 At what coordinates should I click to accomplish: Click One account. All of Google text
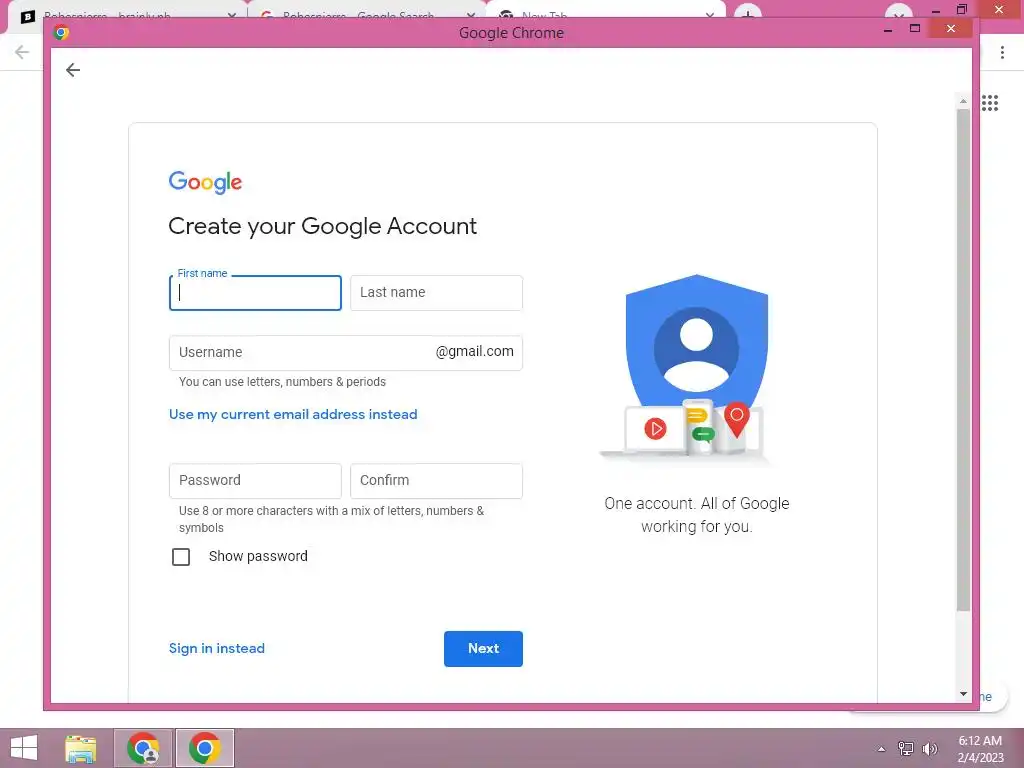(697, 515)
